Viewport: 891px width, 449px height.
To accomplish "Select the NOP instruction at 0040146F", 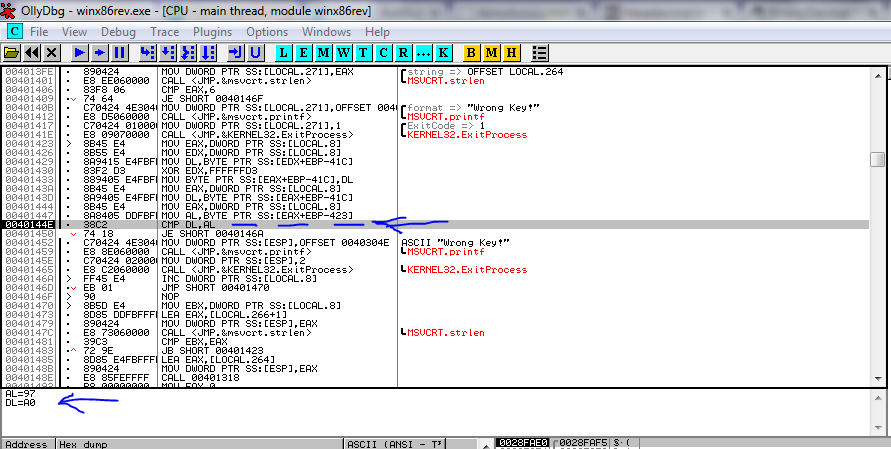I will click(x=170, y=297).
